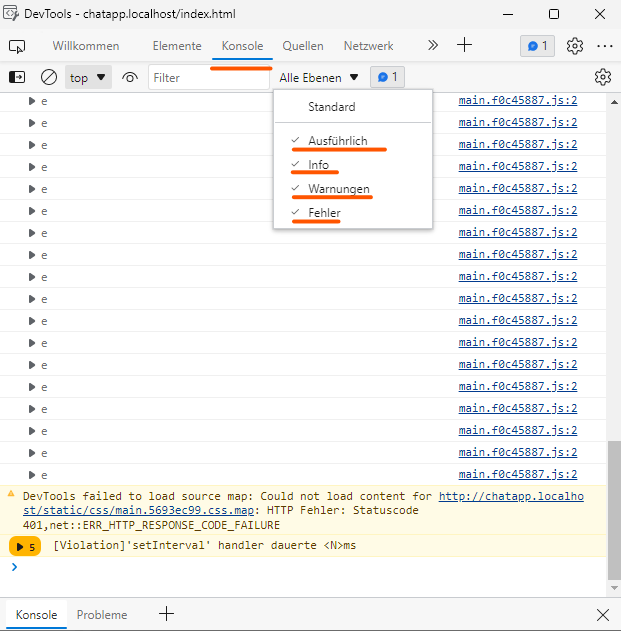Open the DevTools settings gear in the top bar

574,46
